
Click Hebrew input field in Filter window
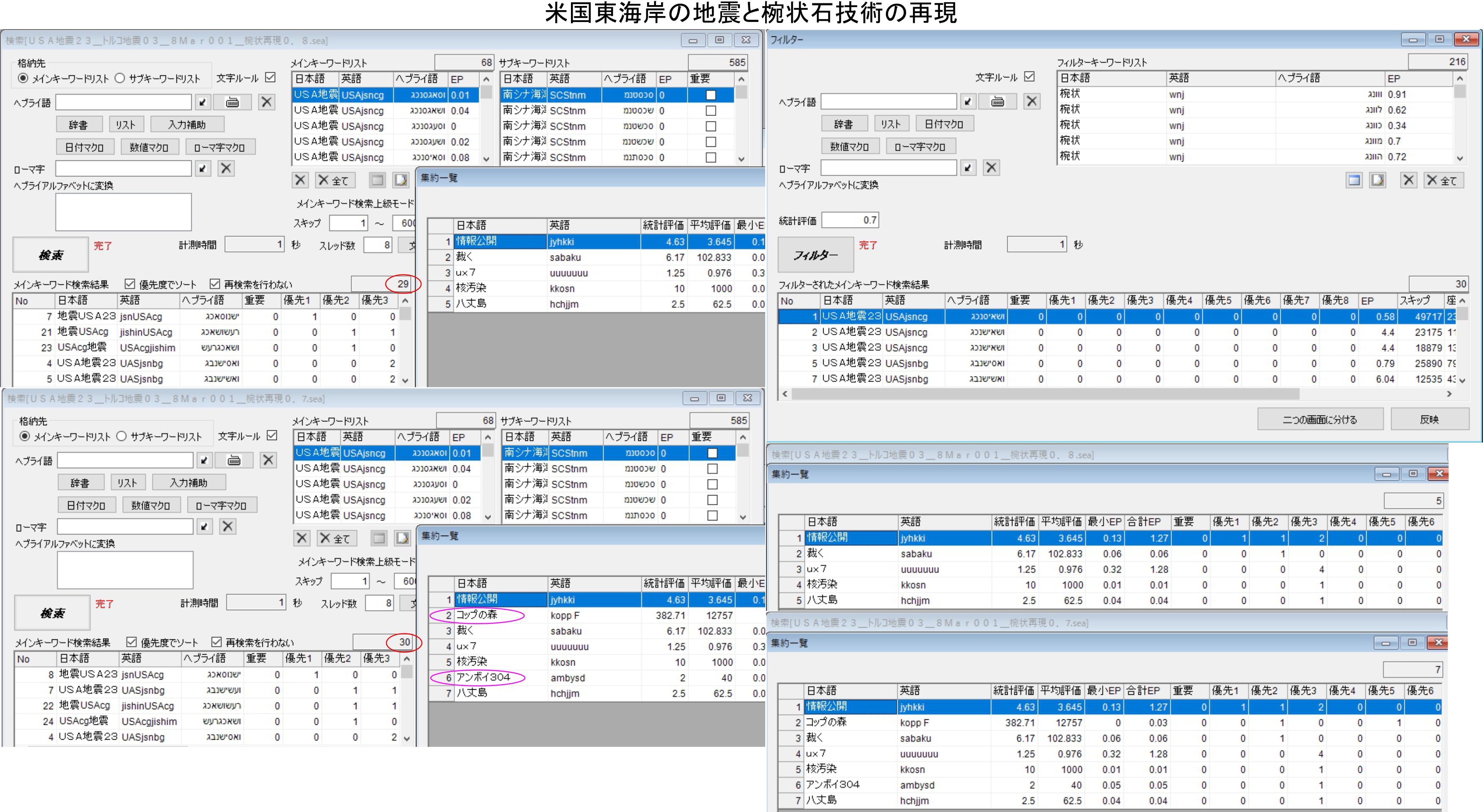[x=888, y=102]
